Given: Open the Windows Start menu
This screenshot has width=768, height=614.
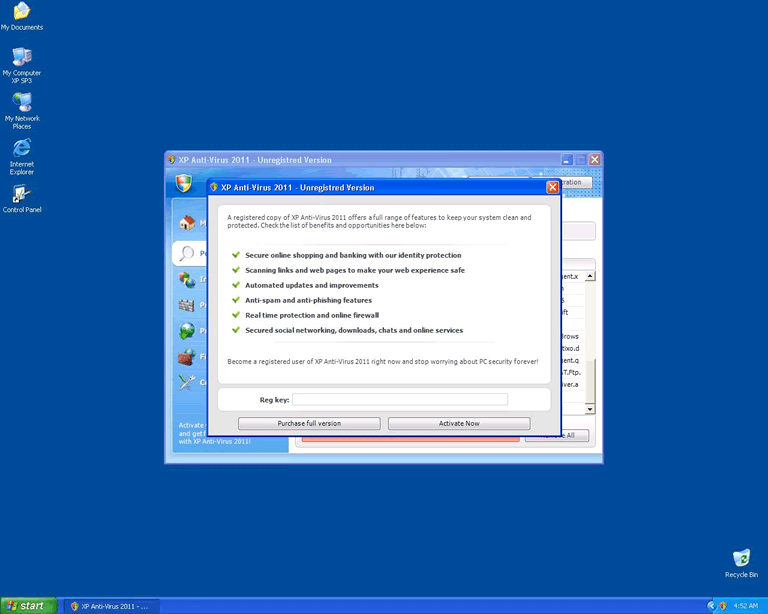Looking at the screenshot, I should coord(29,605).
